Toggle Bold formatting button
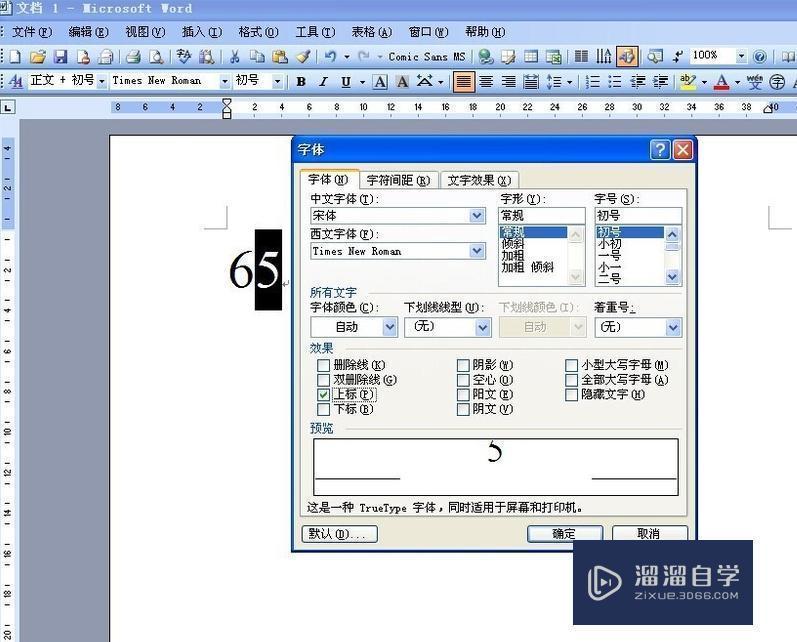Screen dimensions: 797x642 pyautogui.click(x=301, y=81)
